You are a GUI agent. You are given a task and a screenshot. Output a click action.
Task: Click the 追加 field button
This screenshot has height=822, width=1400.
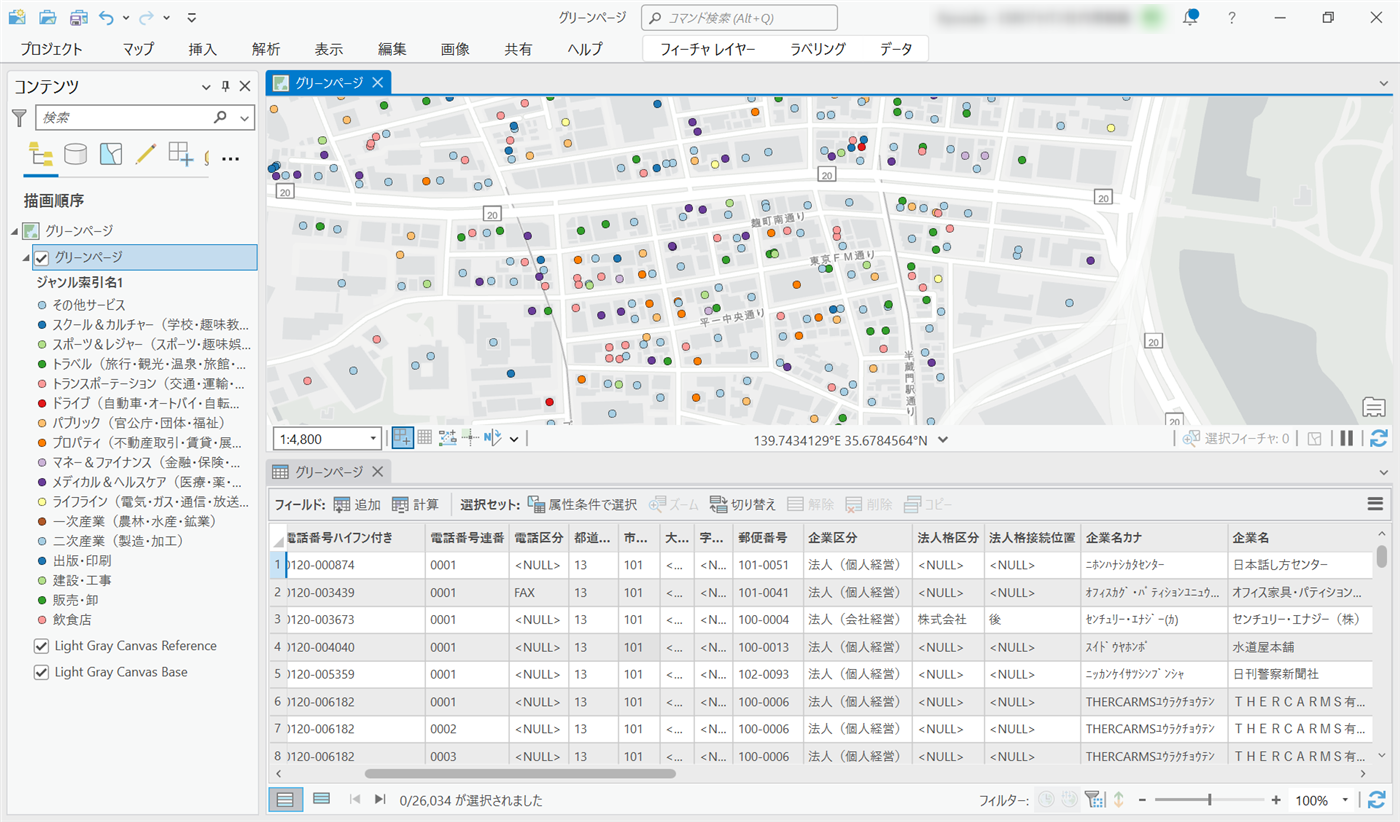pos(357,504)
